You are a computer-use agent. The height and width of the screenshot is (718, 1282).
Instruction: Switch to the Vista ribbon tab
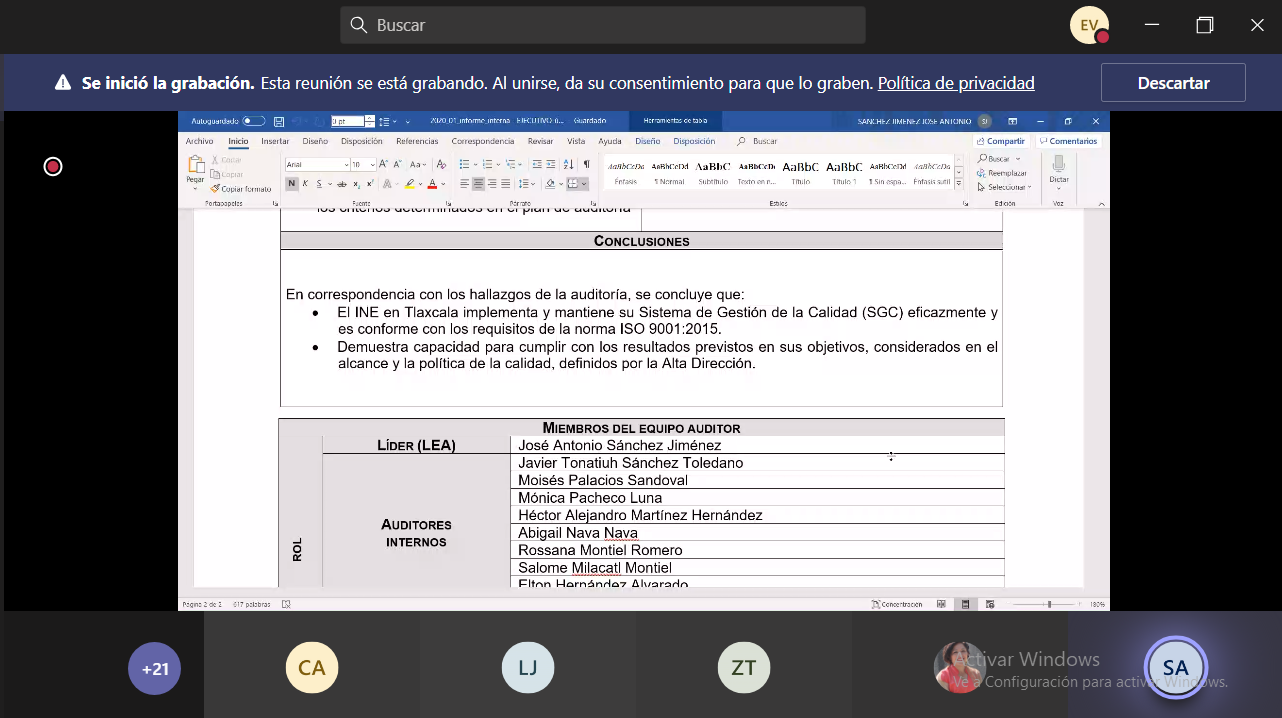tap(576, 141)
